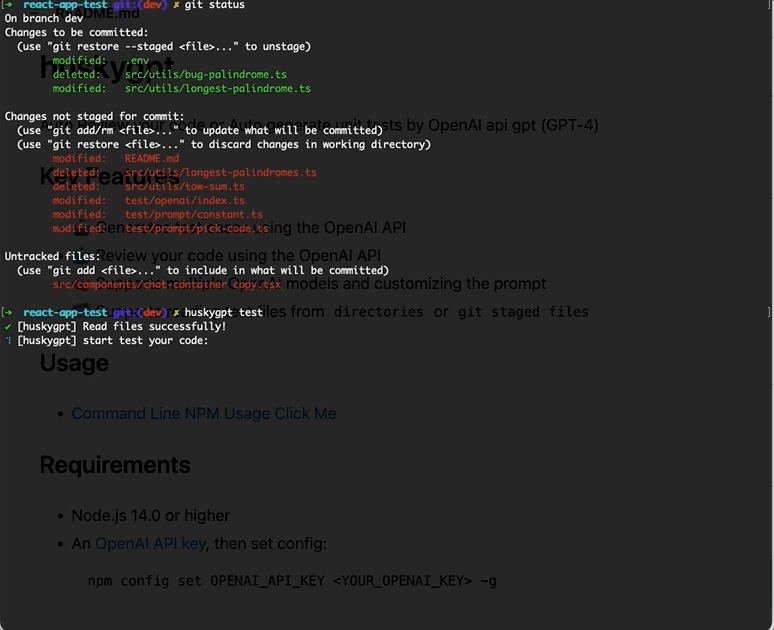Click the 'npm config set OPENAI_API_KEY' code line
This screenshot has width=774, height=630.
(x=292, y=581)
